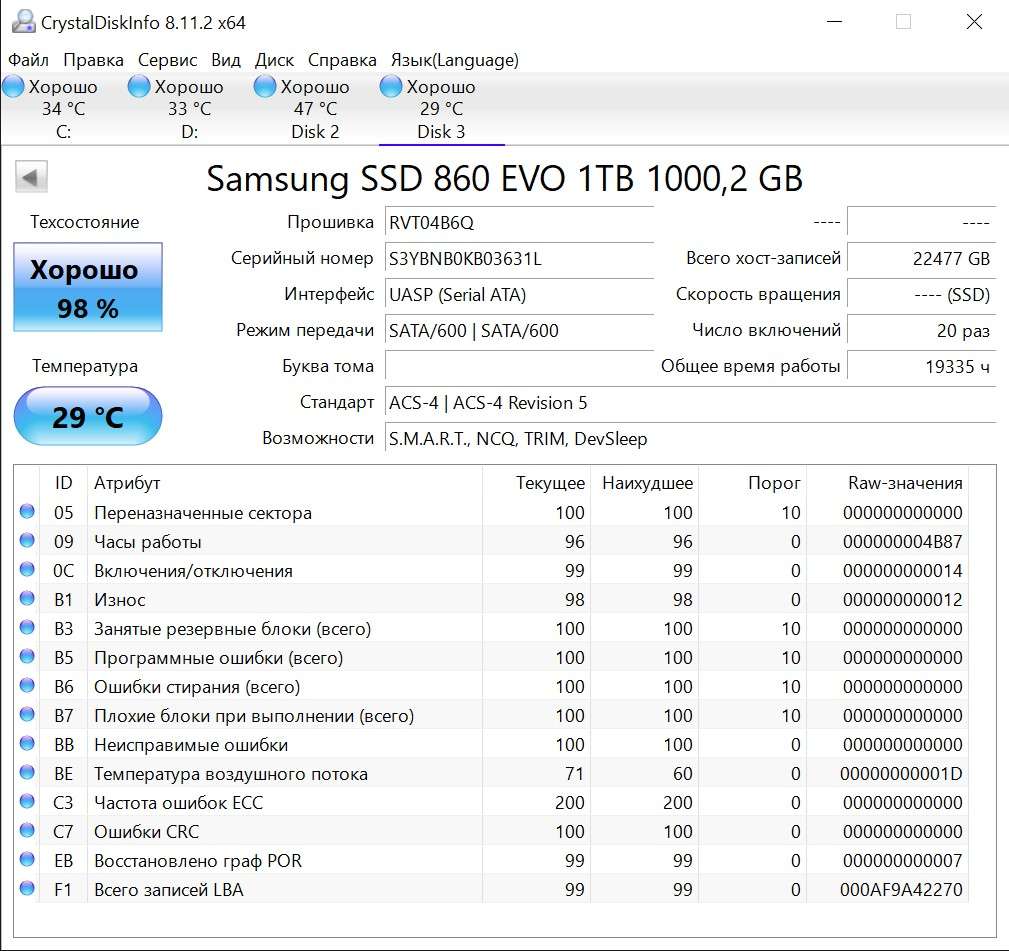Click the CrystalDiskInfo app icon in title bar

[x=24, y=21]
